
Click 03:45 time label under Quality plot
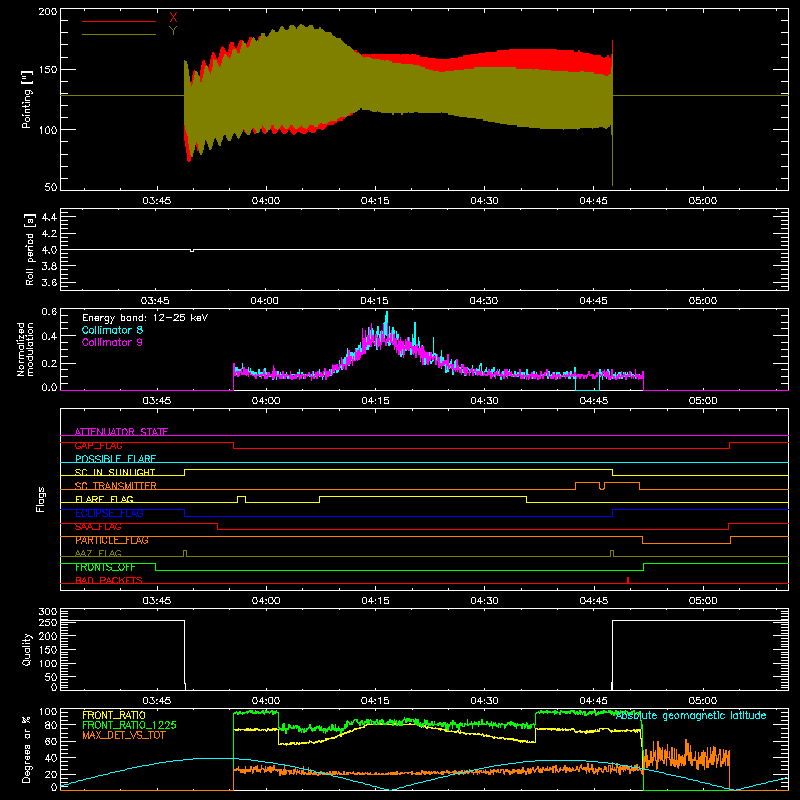157,701
